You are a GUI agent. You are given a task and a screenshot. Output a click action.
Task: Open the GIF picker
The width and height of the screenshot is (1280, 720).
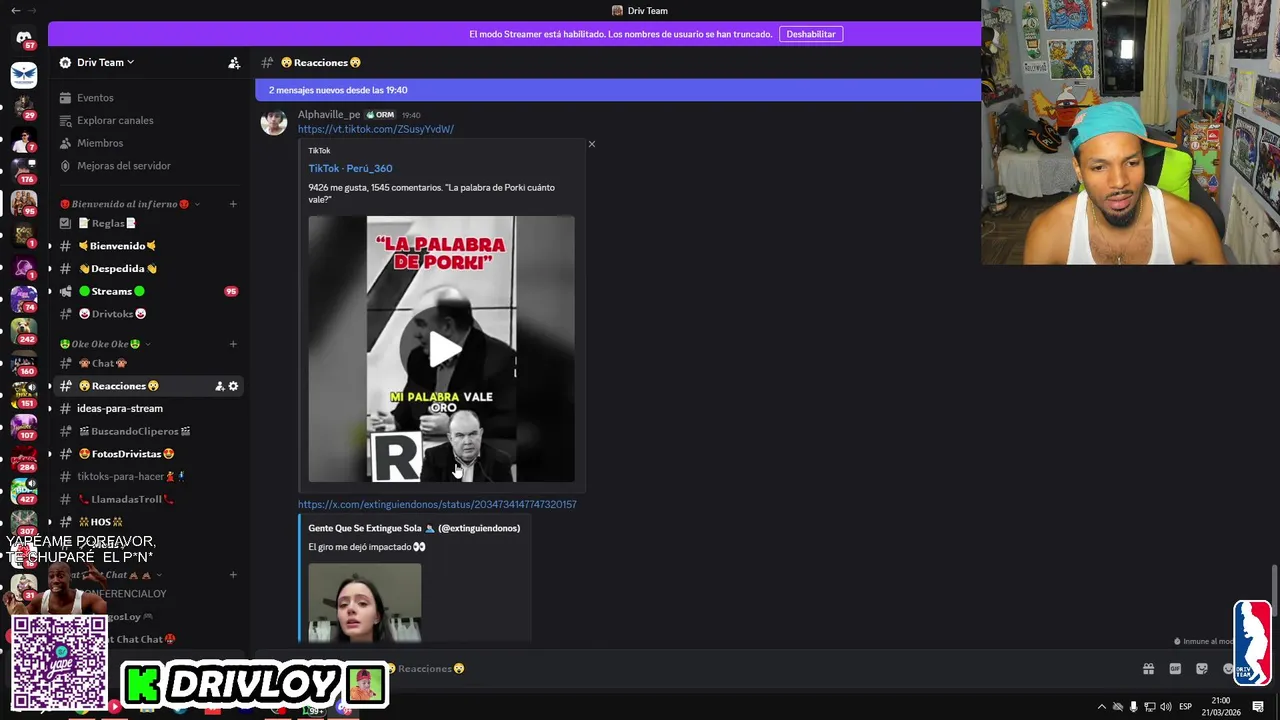pos(1175,669)
